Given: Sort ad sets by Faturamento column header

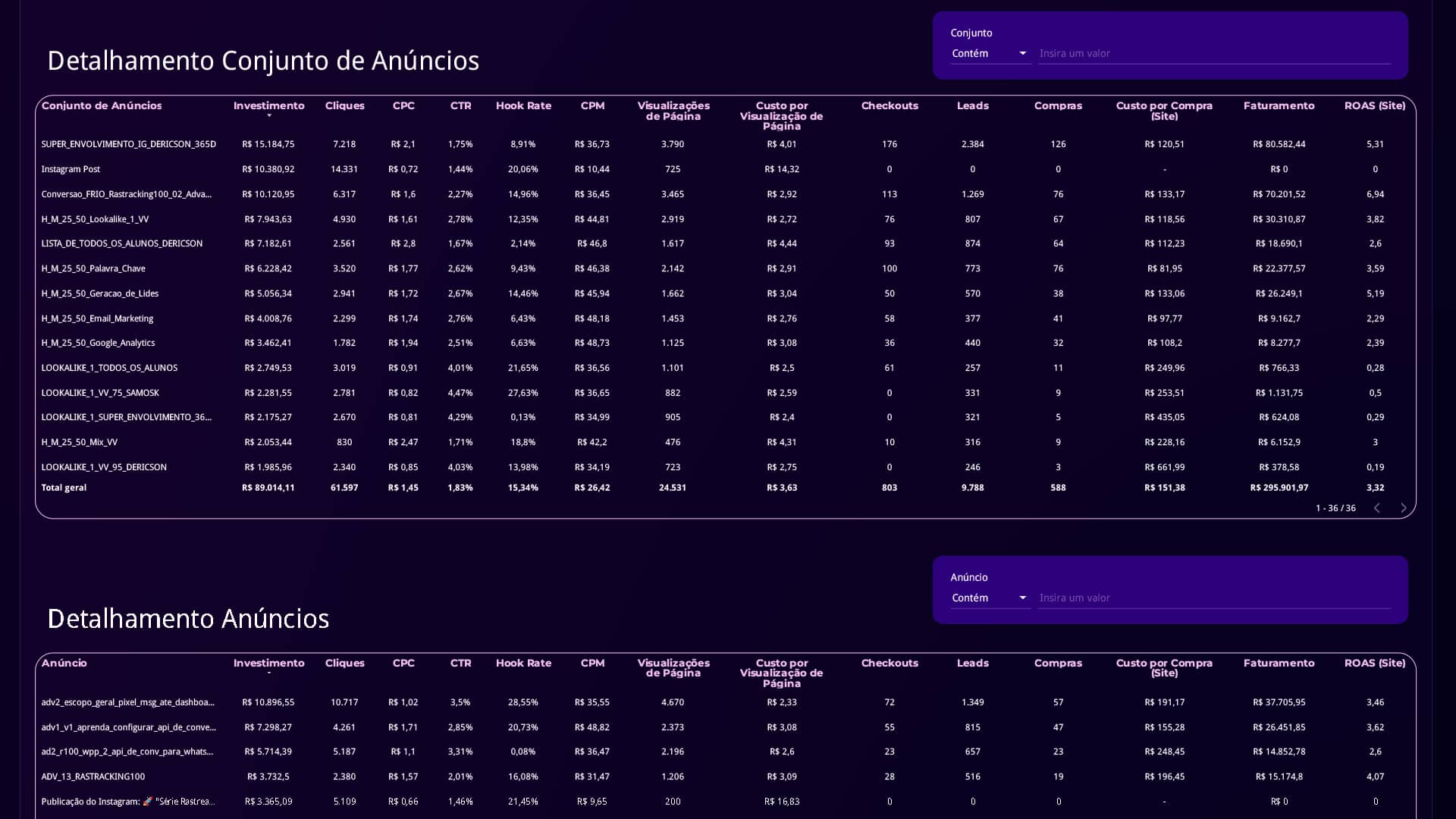Looking at the screenshot, I should tap(1279, 106).
